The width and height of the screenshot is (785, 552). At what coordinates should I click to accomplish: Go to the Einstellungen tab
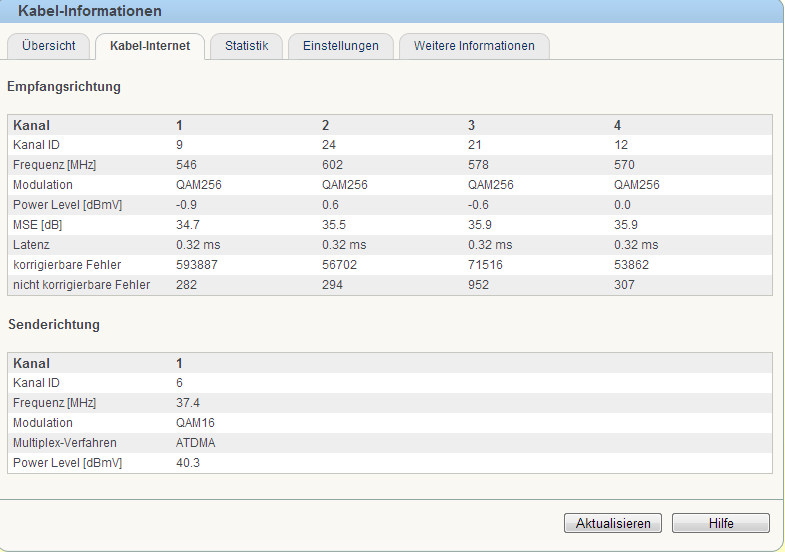[340, 46]
